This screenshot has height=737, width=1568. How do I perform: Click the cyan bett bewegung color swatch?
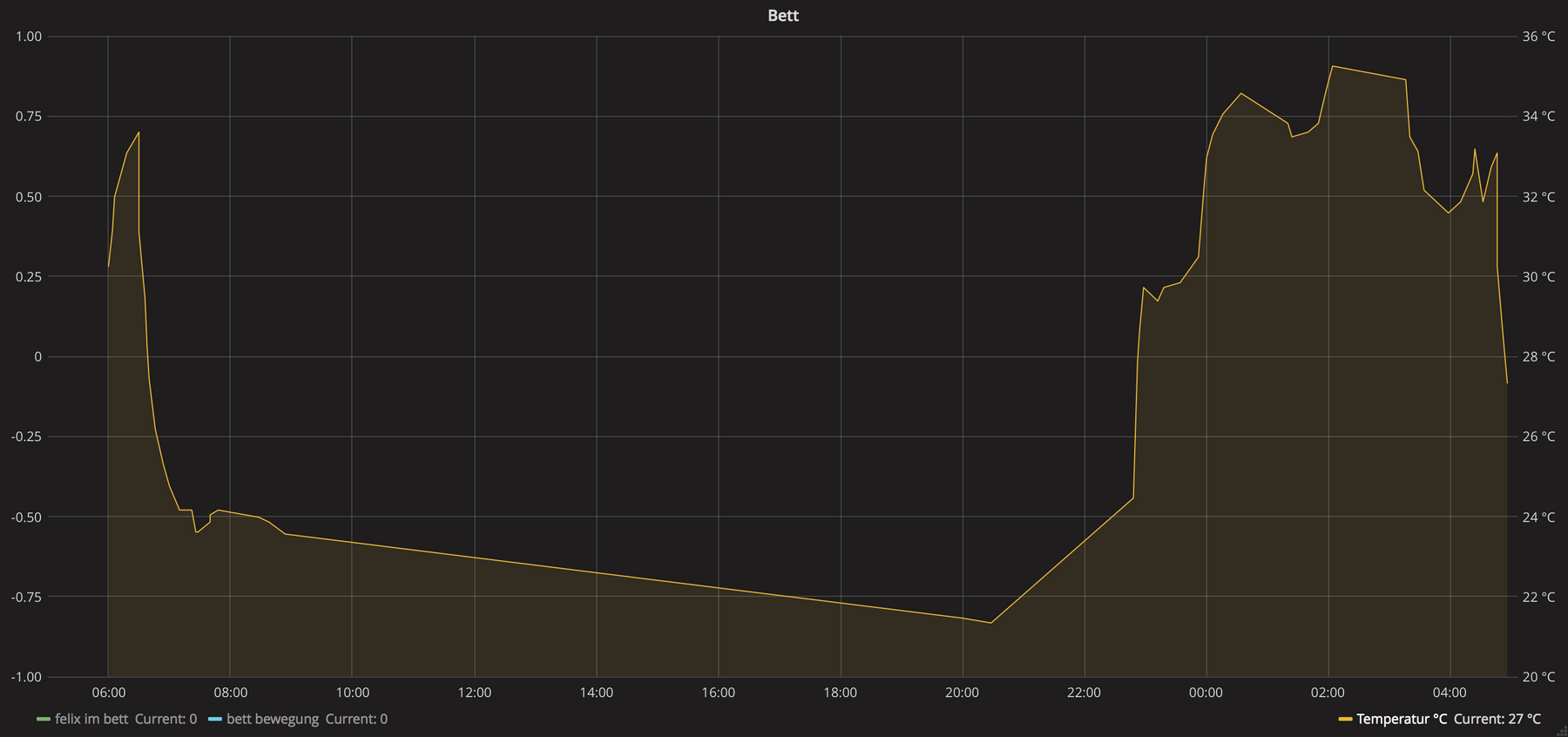coord(215,720)
